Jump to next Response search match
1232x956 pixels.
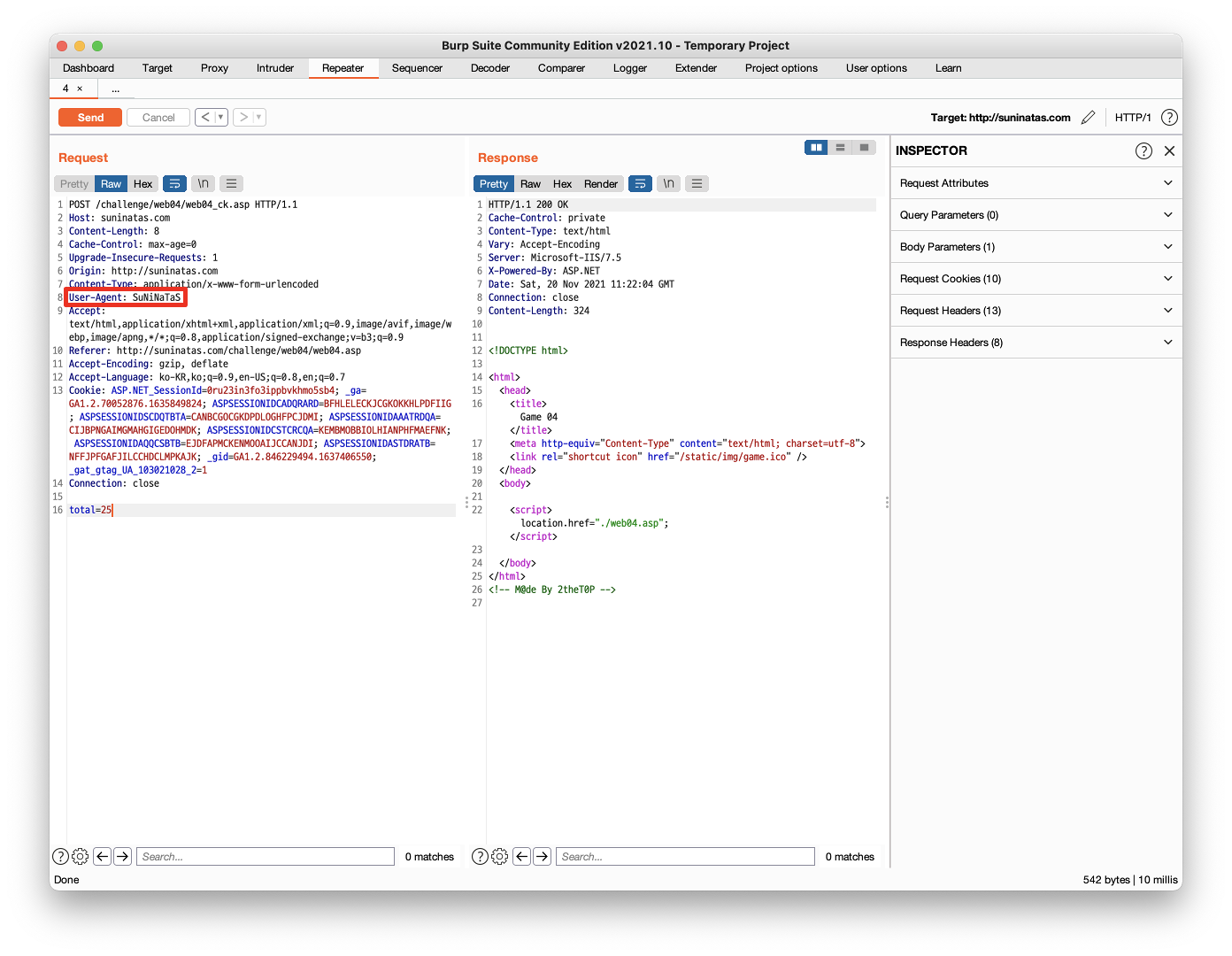coord(543,856)
